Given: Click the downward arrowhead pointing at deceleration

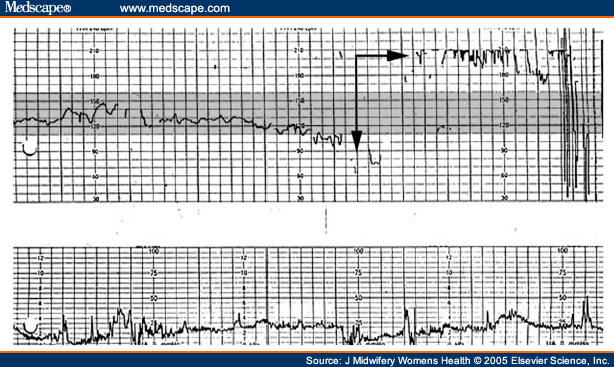Looking at the screenshot, I should (x=356, y=141).
